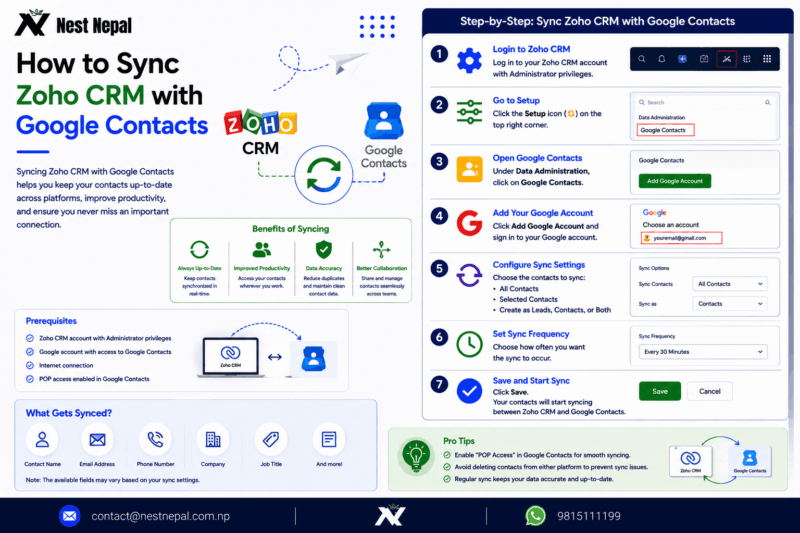
Task: Open the Sync as 'Contacts' dropdown
Action: coord(730,303)
